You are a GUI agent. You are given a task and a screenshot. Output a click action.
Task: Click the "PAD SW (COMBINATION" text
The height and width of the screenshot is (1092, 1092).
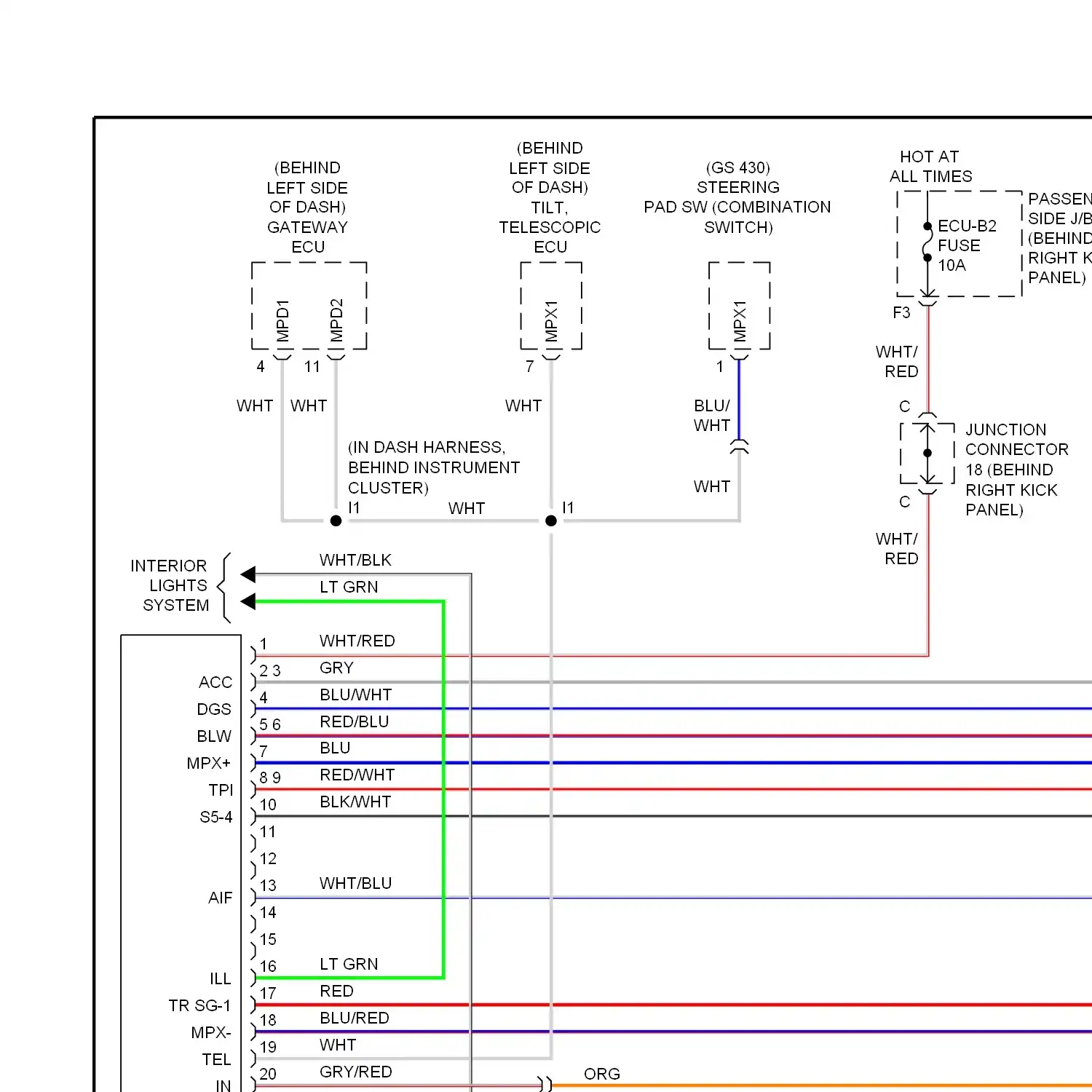click(x=737, y=207)
